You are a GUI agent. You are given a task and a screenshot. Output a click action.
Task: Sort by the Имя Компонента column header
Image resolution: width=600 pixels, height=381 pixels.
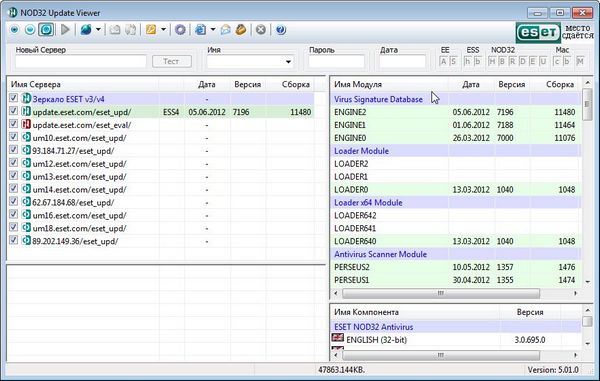pyautogui.click(x=416, y=312)
